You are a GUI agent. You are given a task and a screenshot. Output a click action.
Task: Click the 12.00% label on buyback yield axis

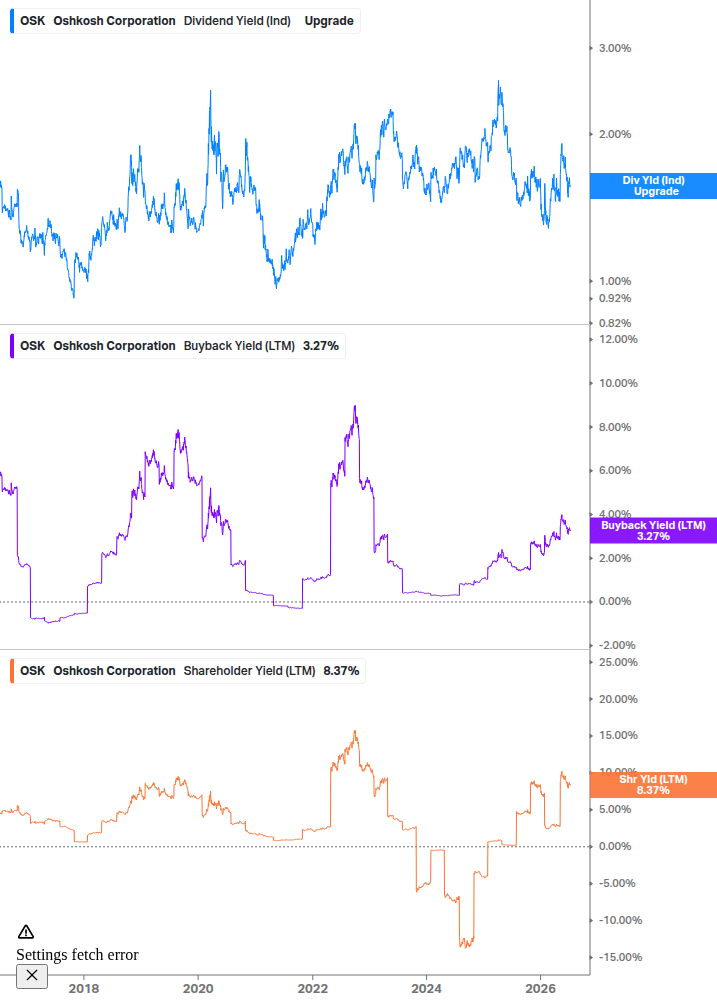tap(618, 339)
